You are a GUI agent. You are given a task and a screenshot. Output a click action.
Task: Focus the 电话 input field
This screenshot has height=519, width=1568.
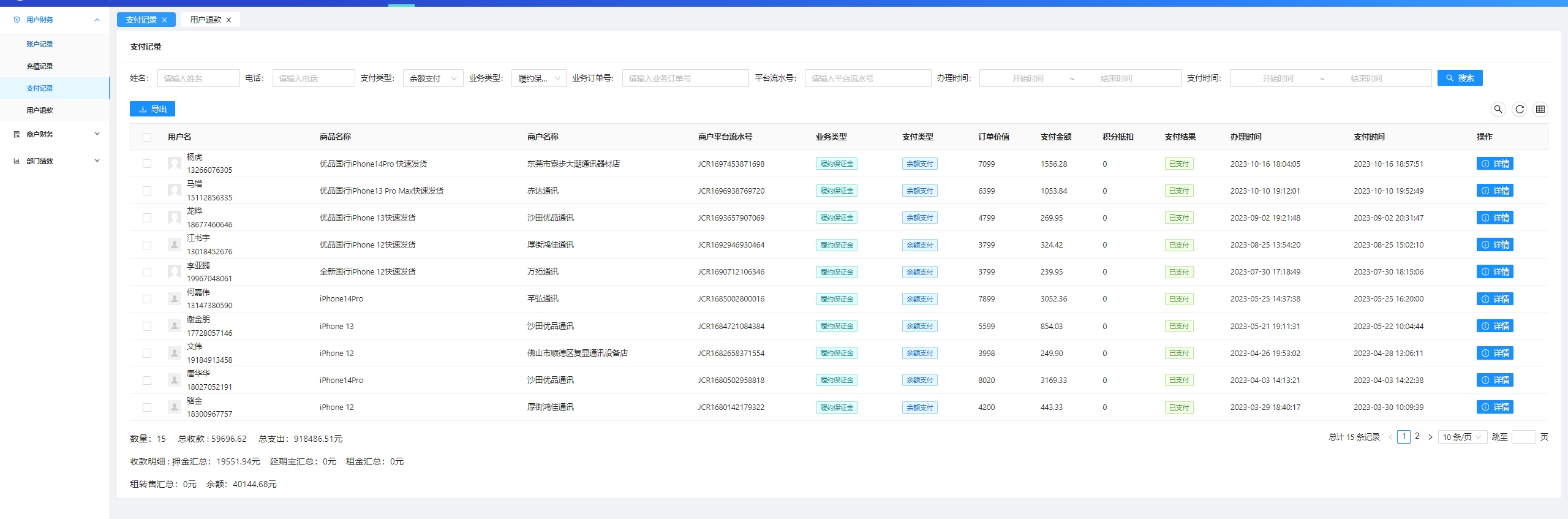pyautogui.click(x=314, y=78)
